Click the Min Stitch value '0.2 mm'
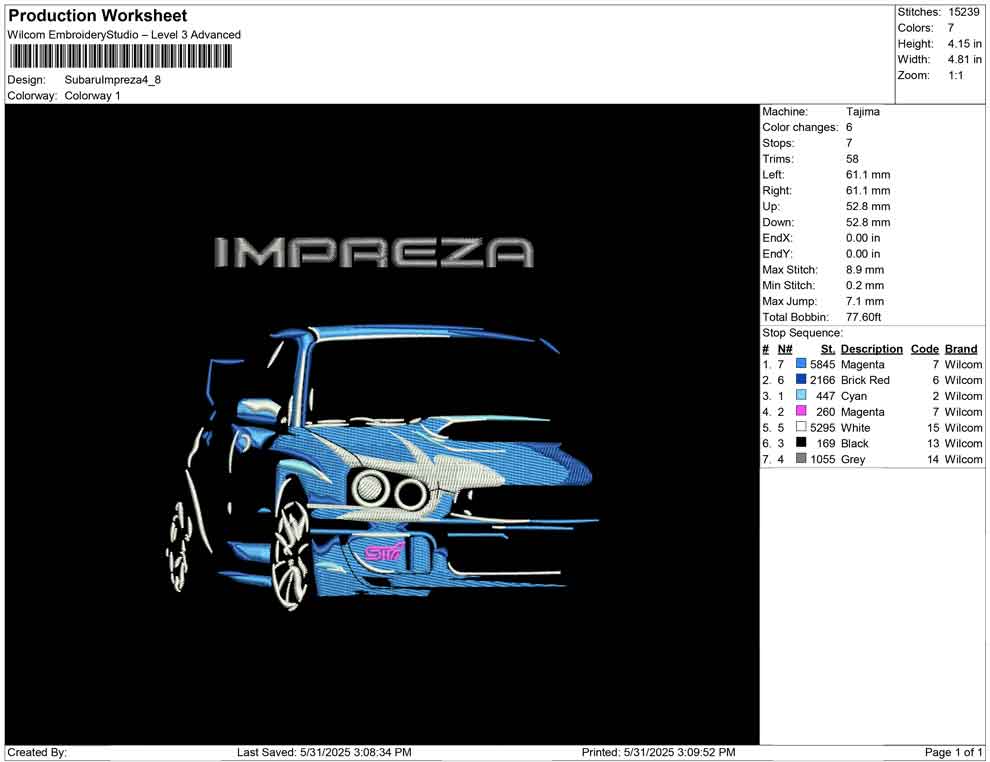 [x=865, y=285]
